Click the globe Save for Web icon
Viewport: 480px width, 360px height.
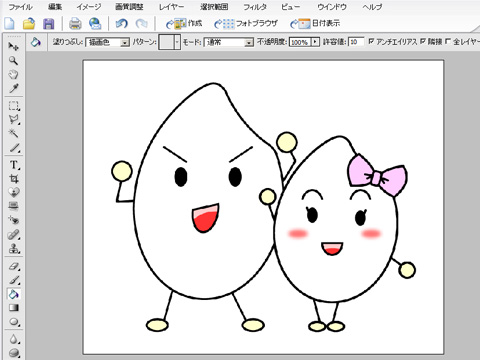tap(95, 24)
